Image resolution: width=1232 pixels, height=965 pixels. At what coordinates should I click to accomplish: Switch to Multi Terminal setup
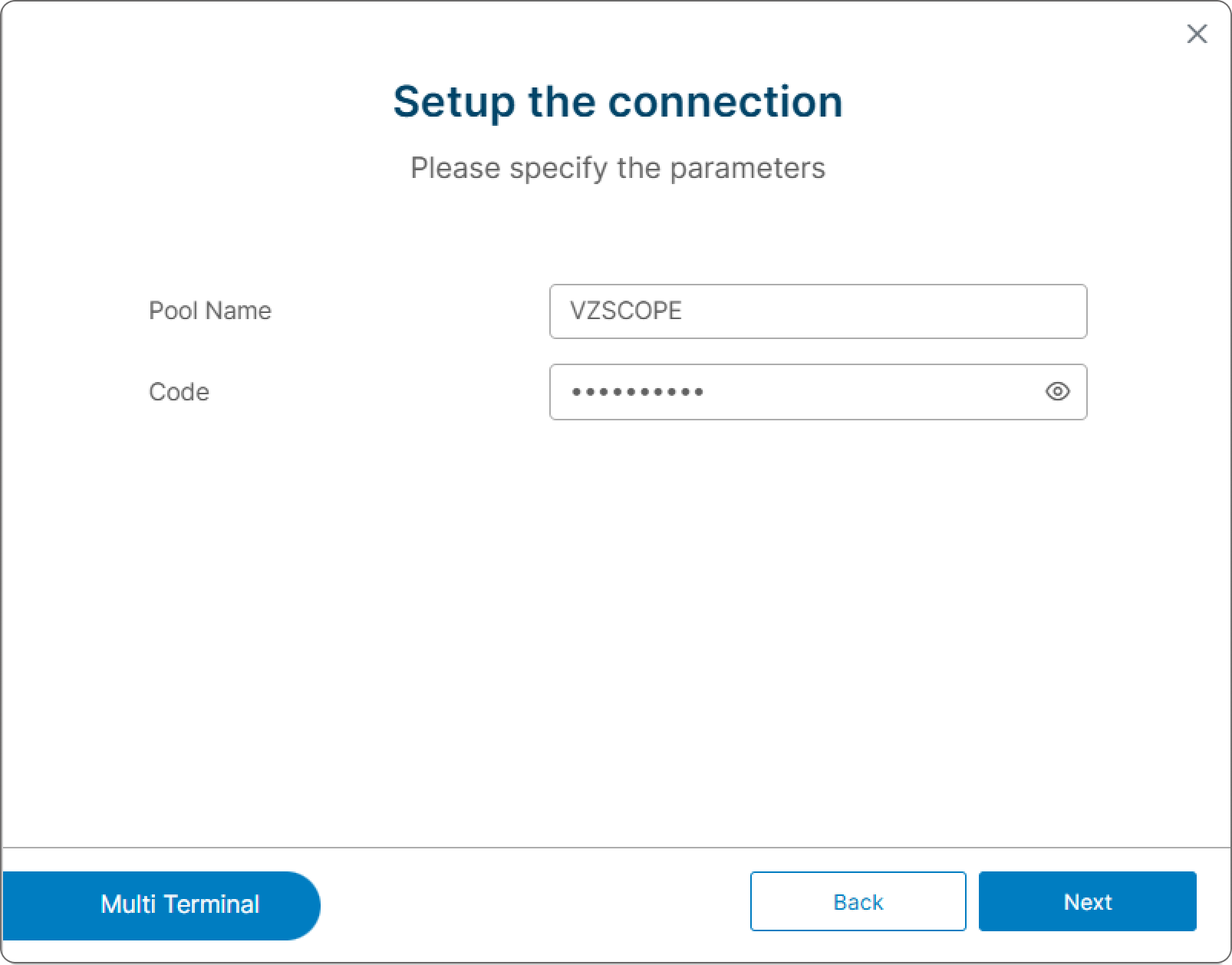click(161, 905)
